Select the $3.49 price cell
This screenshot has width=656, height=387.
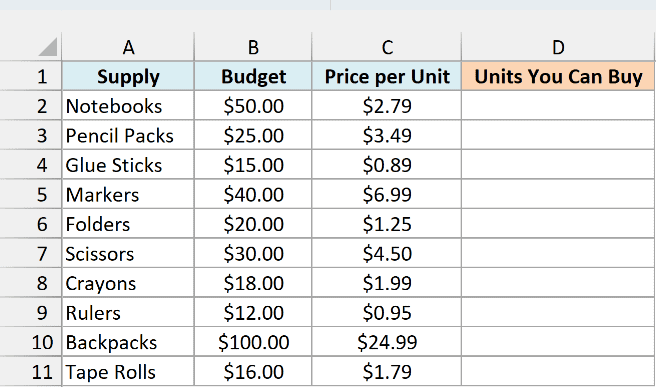point(387,135)
